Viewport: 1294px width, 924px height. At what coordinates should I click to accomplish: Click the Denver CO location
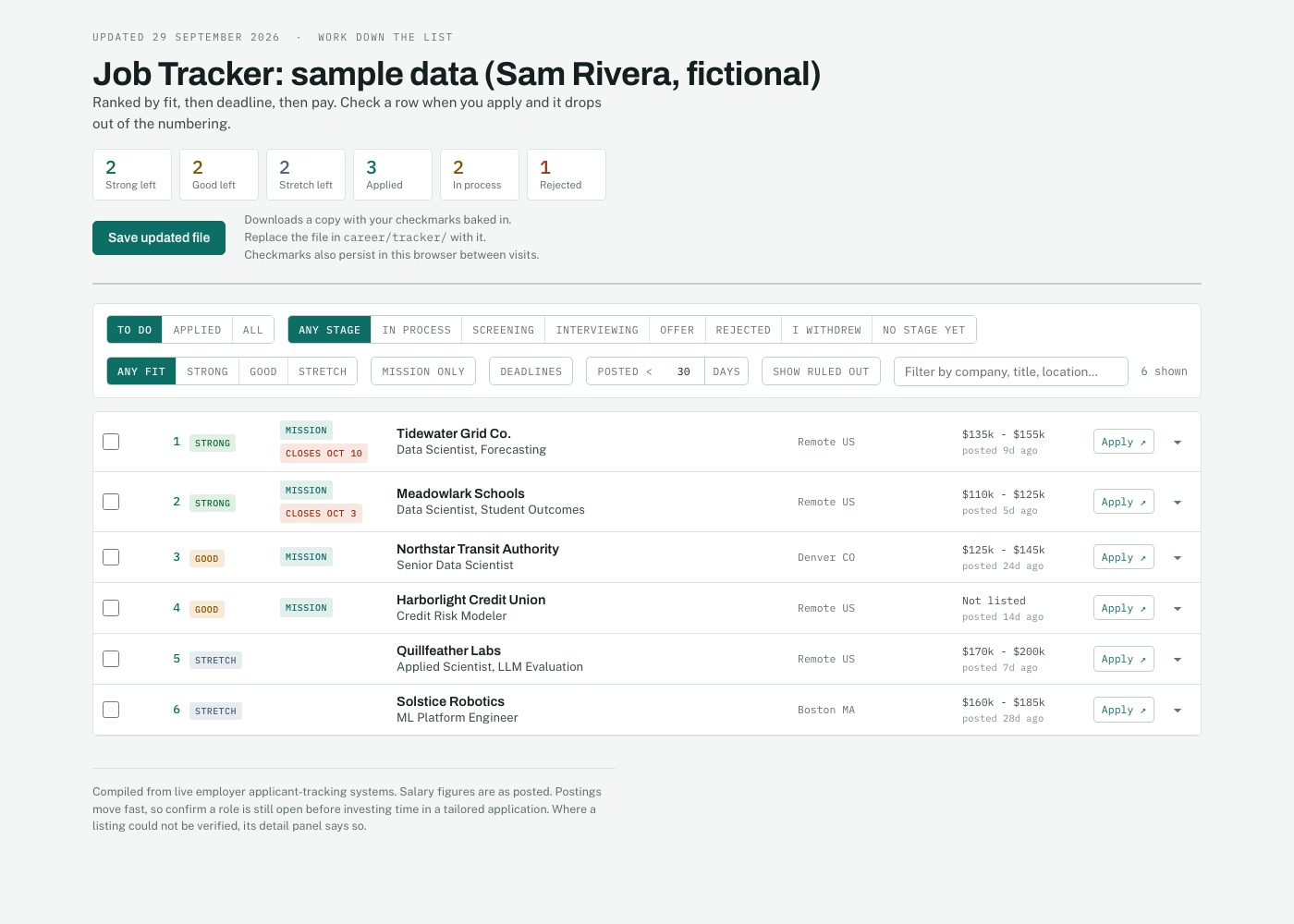[x=826, y=557]
